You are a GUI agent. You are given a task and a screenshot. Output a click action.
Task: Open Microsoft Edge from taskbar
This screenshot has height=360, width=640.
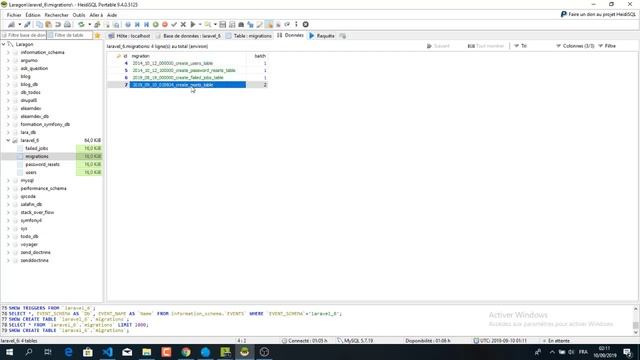(68, 352)
